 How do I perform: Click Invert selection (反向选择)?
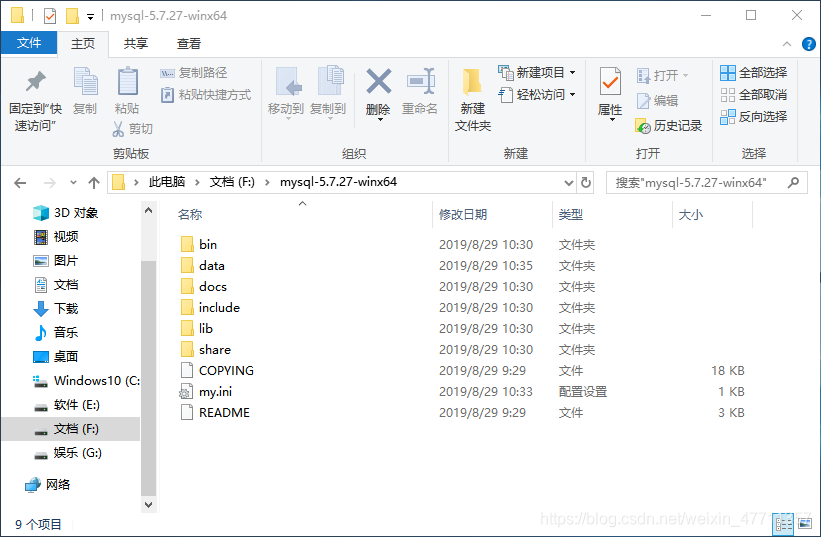753,117
